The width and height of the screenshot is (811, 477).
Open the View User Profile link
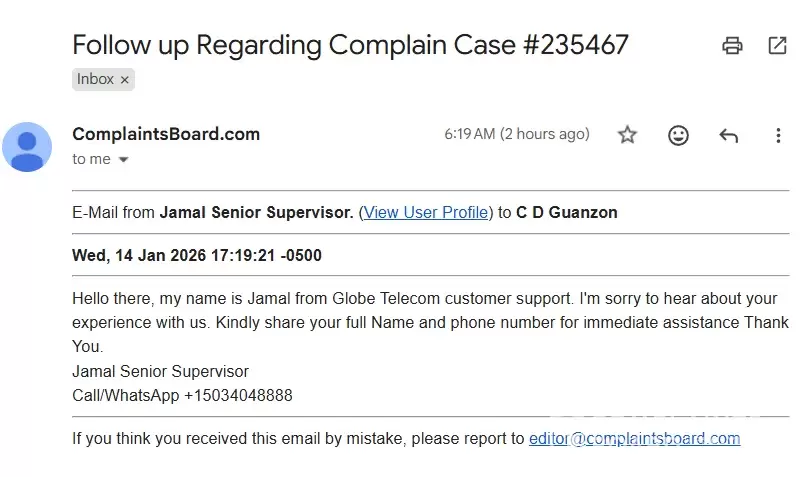coord(426,212)
